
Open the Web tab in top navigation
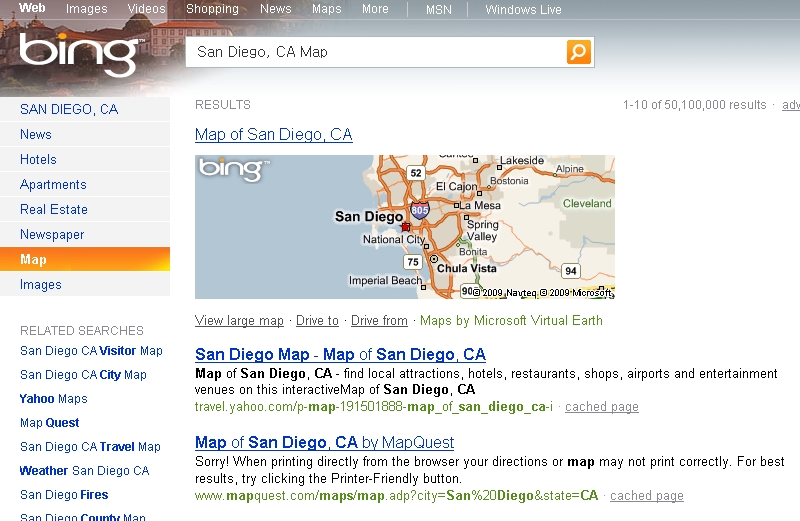tap(32, 8)
